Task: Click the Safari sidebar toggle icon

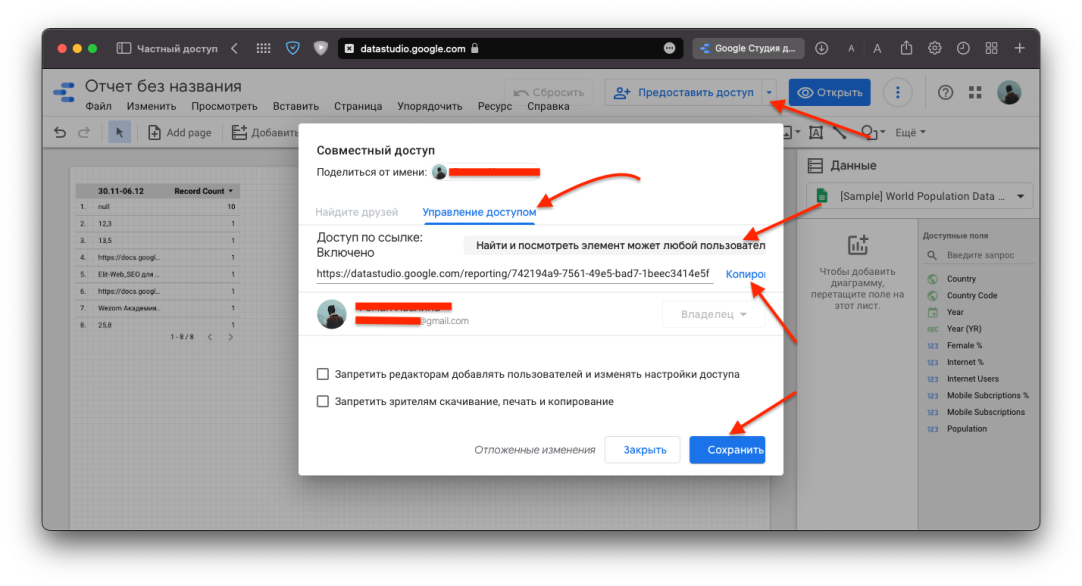Action: coord(124,48)
